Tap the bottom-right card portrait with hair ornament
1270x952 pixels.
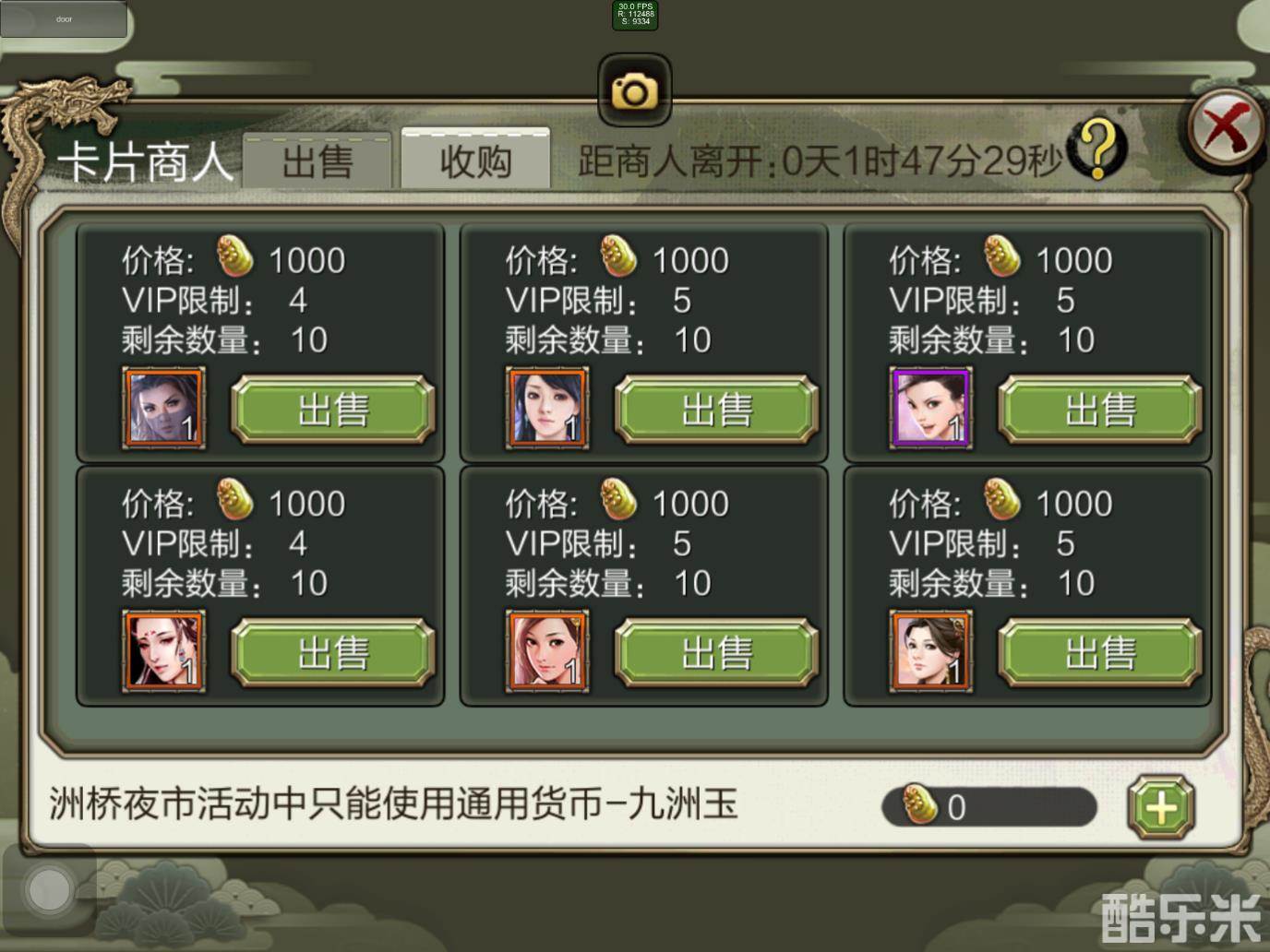[x=930, y=650]
